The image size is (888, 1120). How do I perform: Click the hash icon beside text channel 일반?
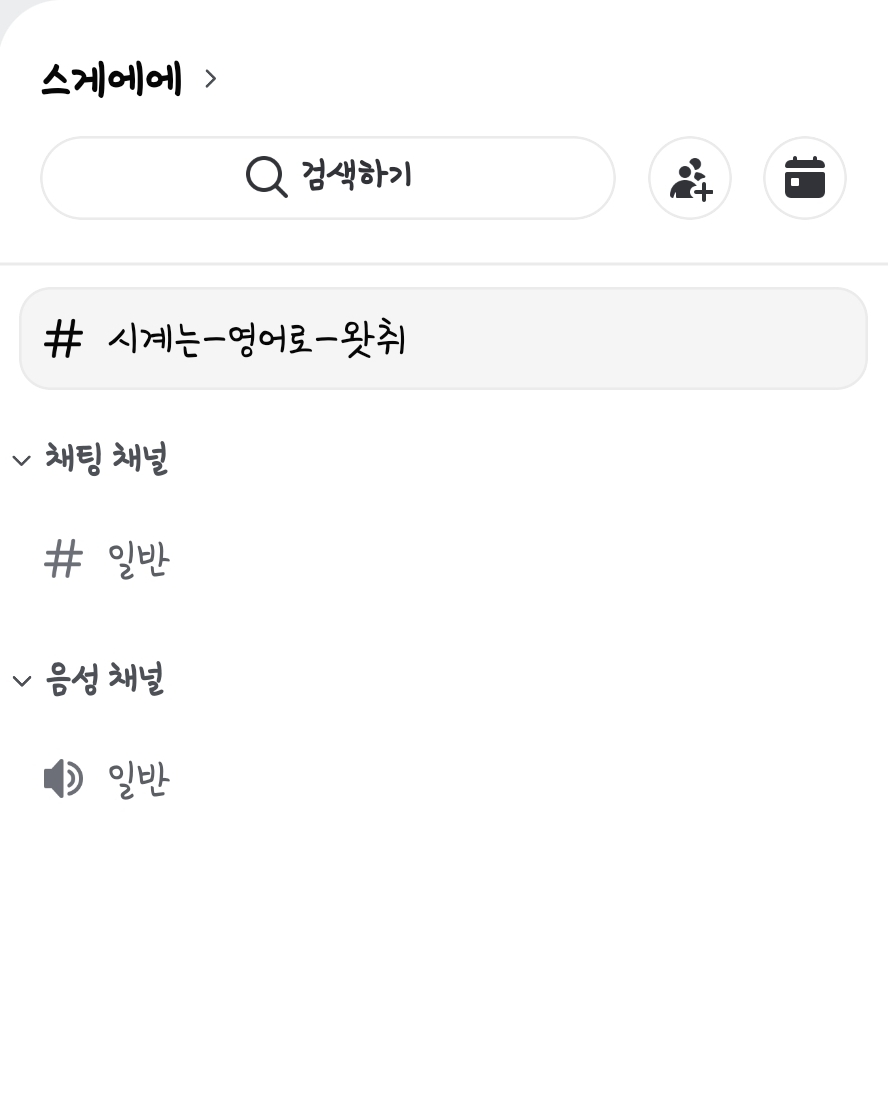(64, 559)
